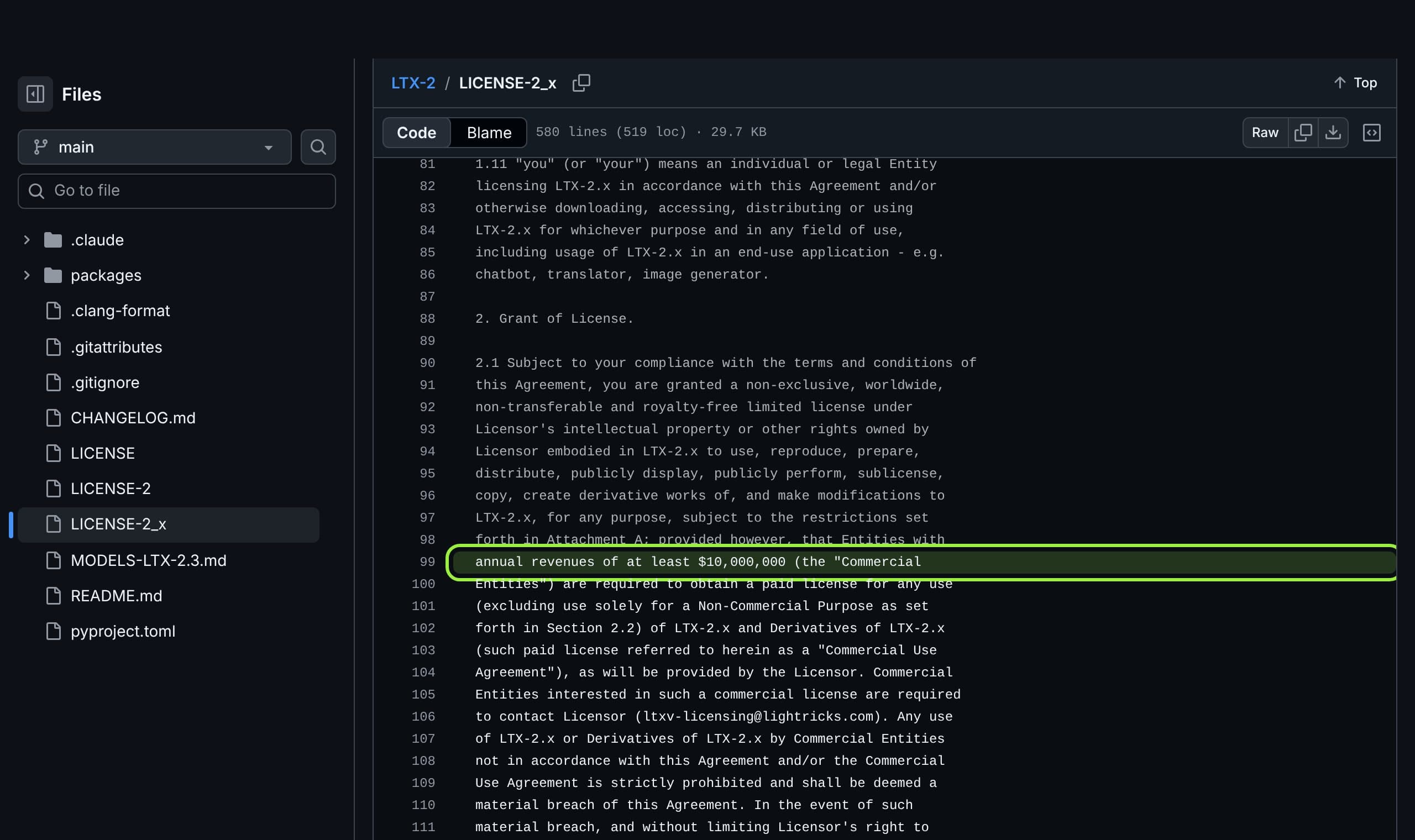Select line number 99

427,562
